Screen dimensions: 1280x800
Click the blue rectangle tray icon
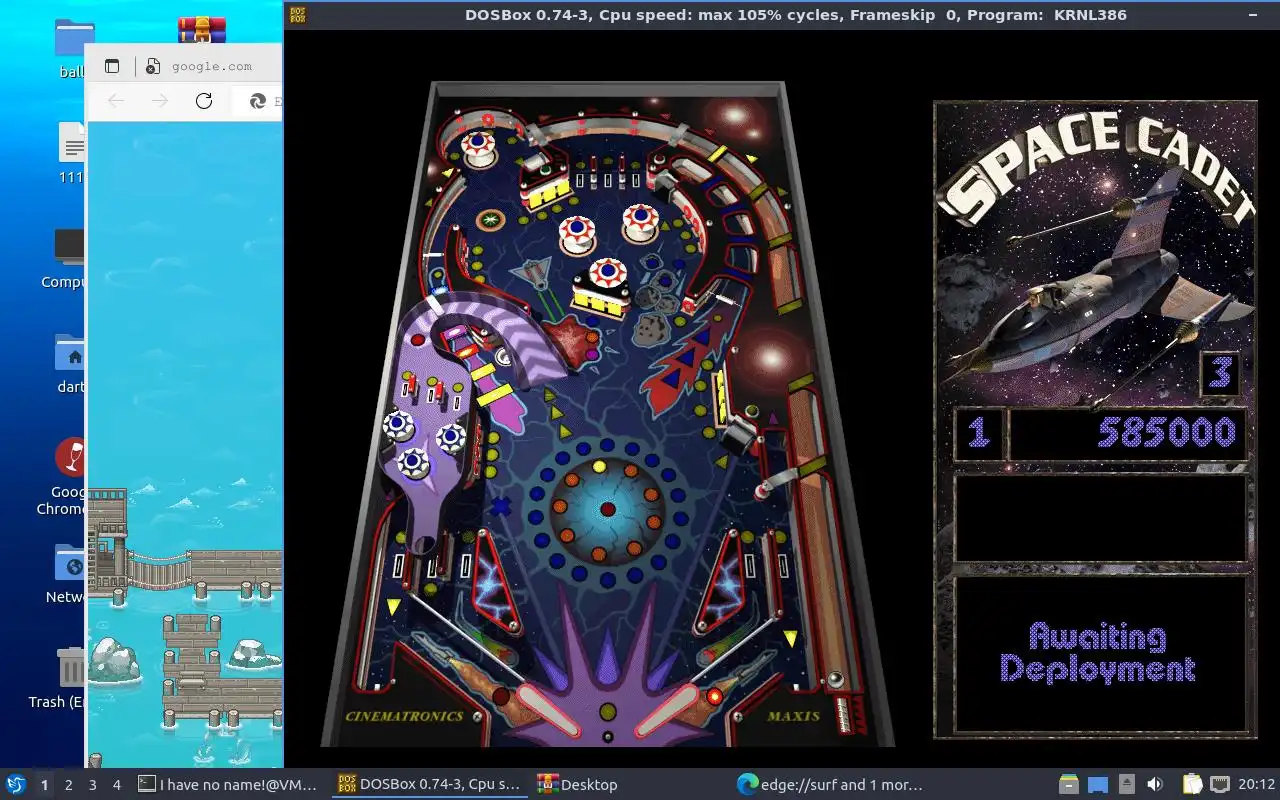click(x=1098, y=785)
